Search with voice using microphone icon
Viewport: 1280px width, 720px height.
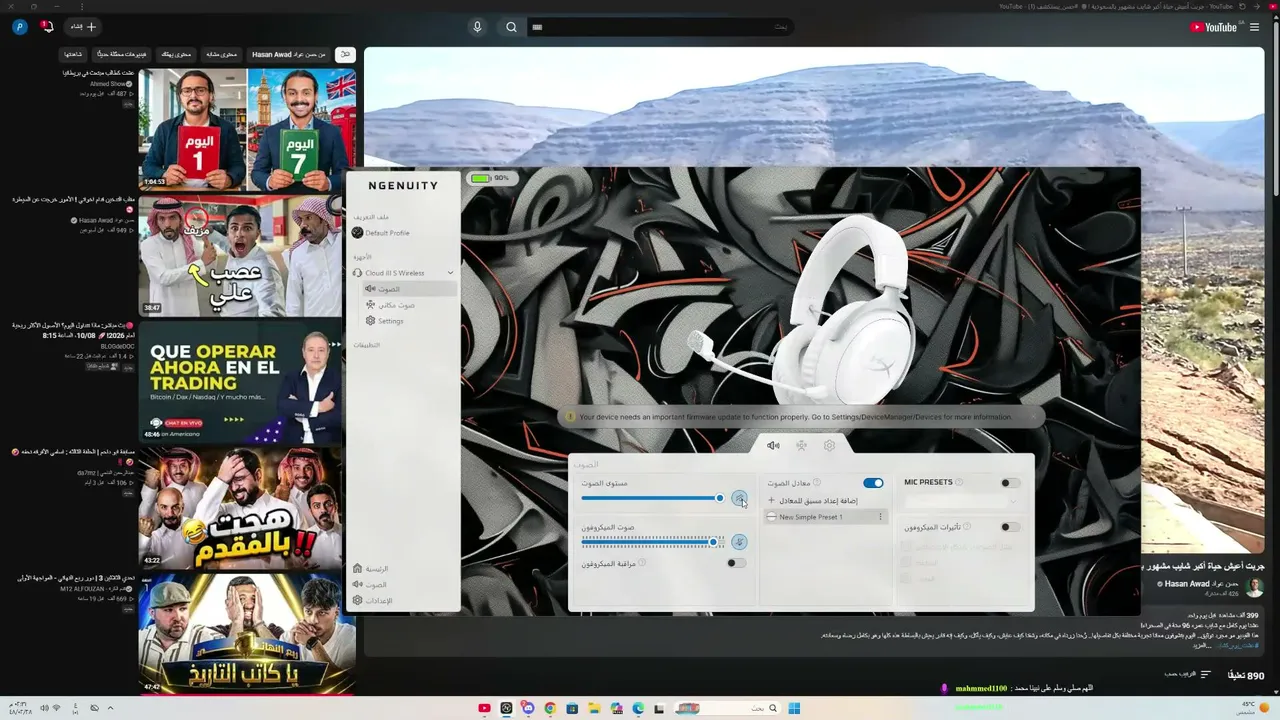pyautogui.click(x=477, y=27)
